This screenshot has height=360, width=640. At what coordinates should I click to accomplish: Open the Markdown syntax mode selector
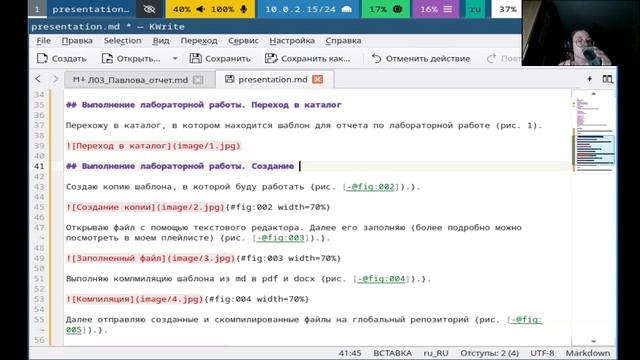click(588, 353)
